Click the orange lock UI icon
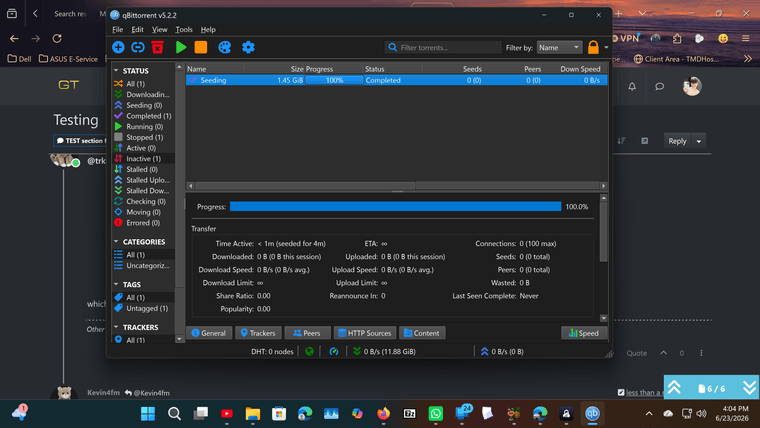Viewport: 760px width, 428px height. 593,47
